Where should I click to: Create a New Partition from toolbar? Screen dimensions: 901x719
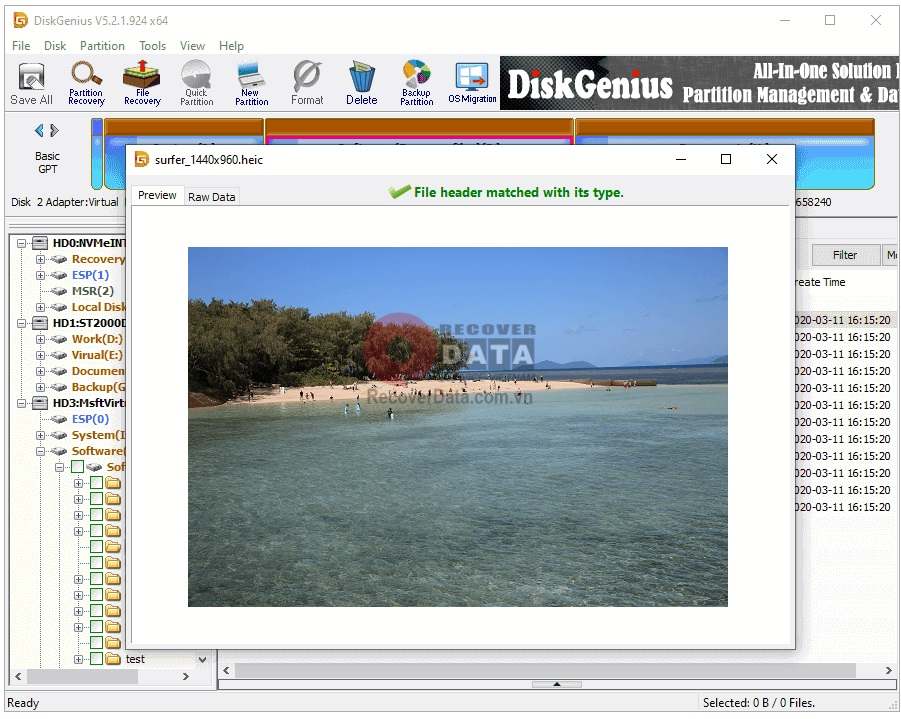click(251, 84)
